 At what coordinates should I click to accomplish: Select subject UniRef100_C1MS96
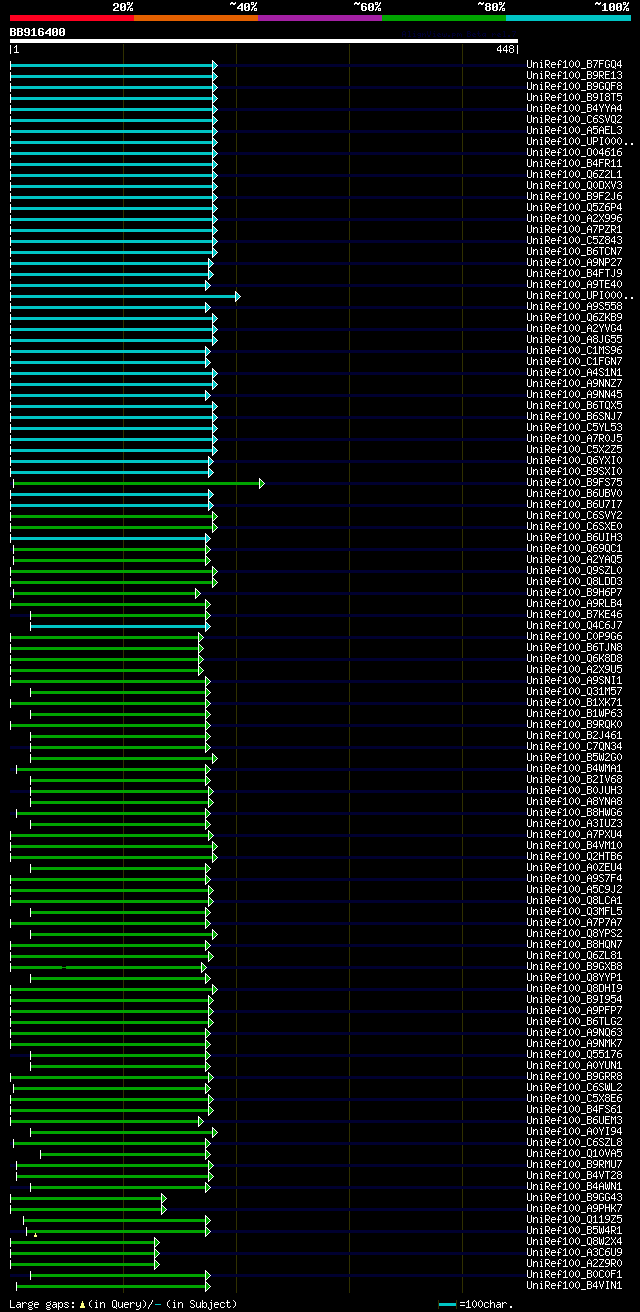pyautogui.click(x=574, y=351)
